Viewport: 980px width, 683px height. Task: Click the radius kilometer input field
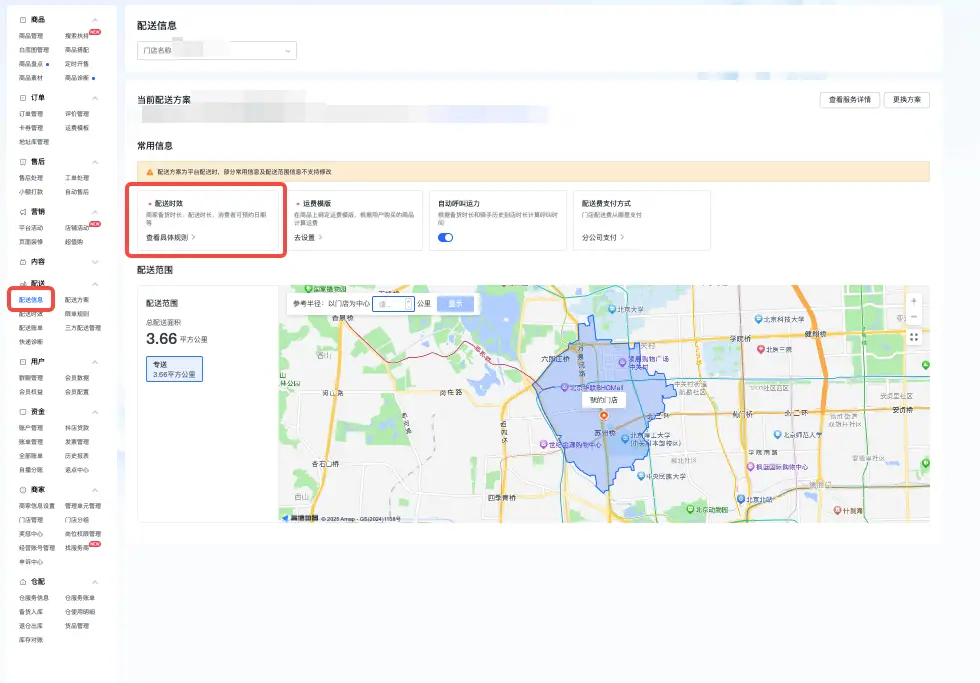click(393, 304)
